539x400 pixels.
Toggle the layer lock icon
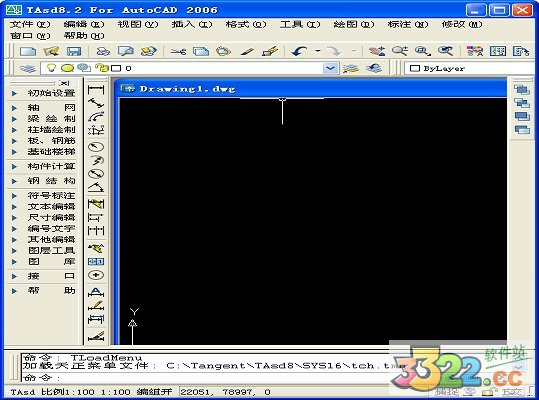pyautogui.click(x=101, y=68)
